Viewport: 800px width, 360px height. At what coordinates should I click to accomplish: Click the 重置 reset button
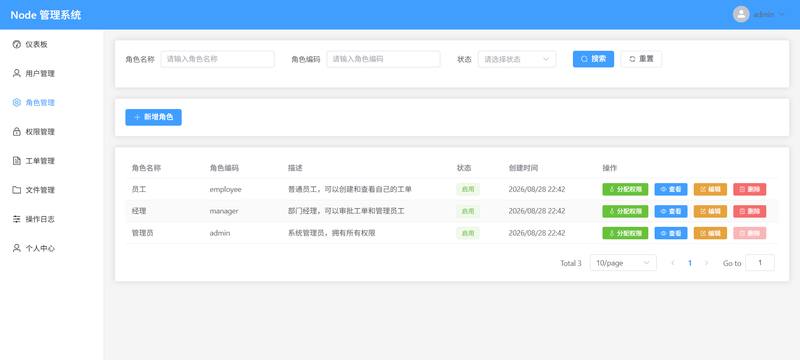tap(641, 59)
